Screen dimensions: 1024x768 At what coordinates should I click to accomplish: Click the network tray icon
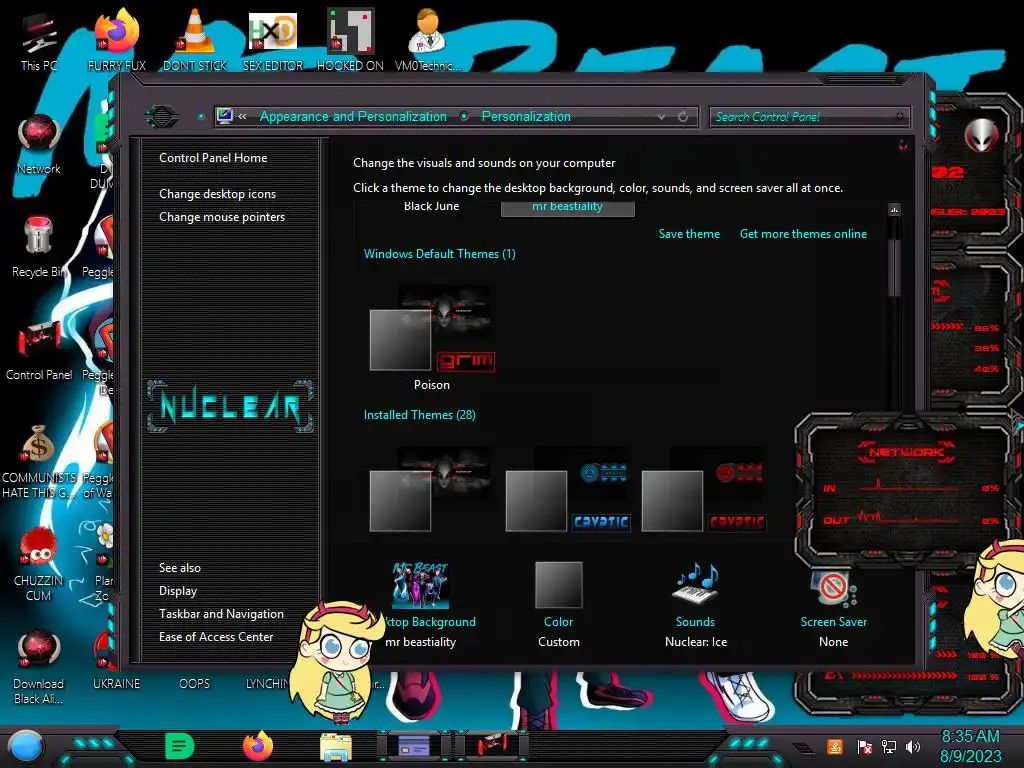click(889, 746)
